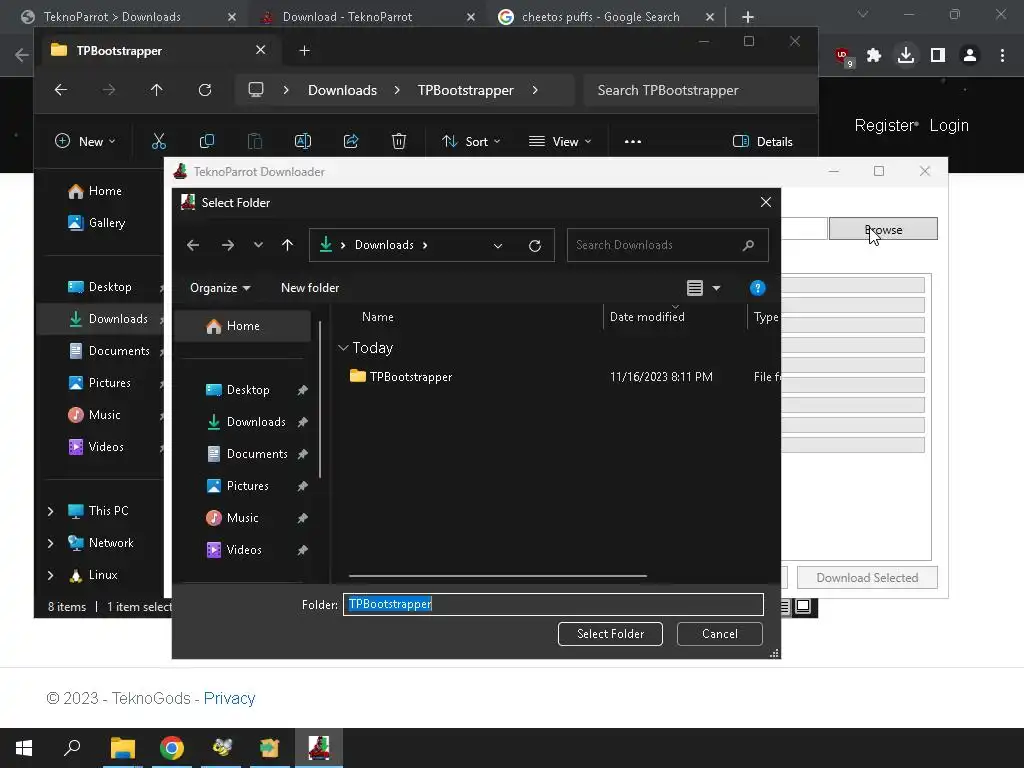Open View dropdown in File Explorer
The height and width of the screenshot is (768, 1024).
[x=560, y=141]
